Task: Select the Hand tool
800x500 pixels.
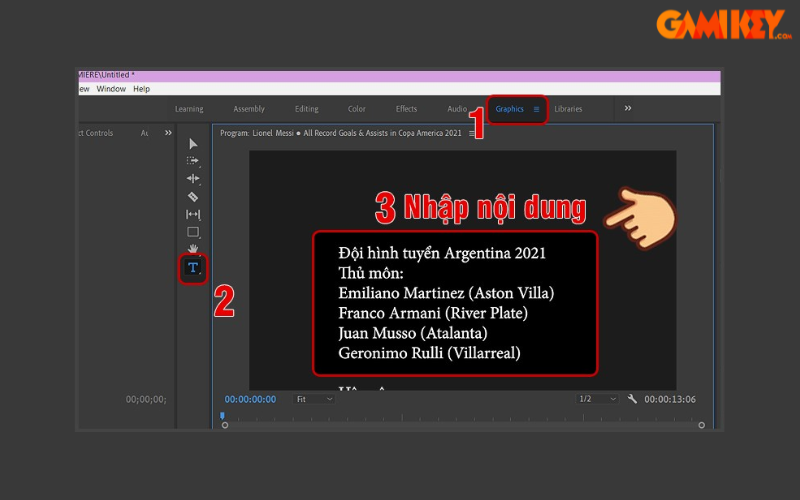Action: [193, 248]
